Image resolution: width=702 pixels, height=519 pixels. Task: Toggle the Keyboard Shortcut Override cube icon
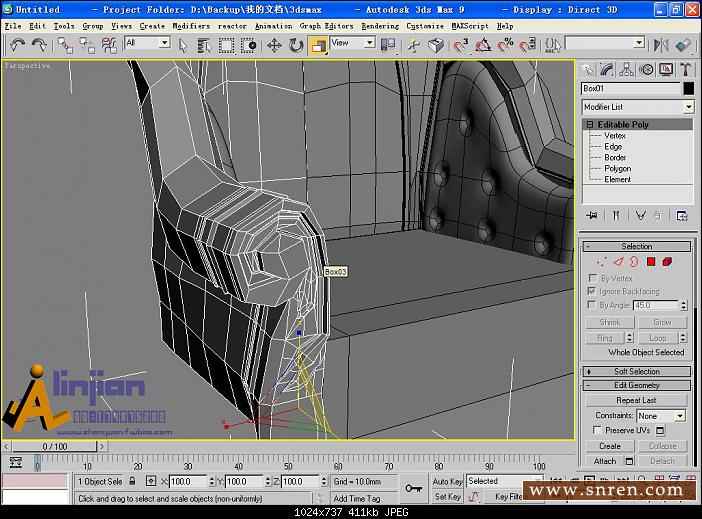tap(436, 45)
